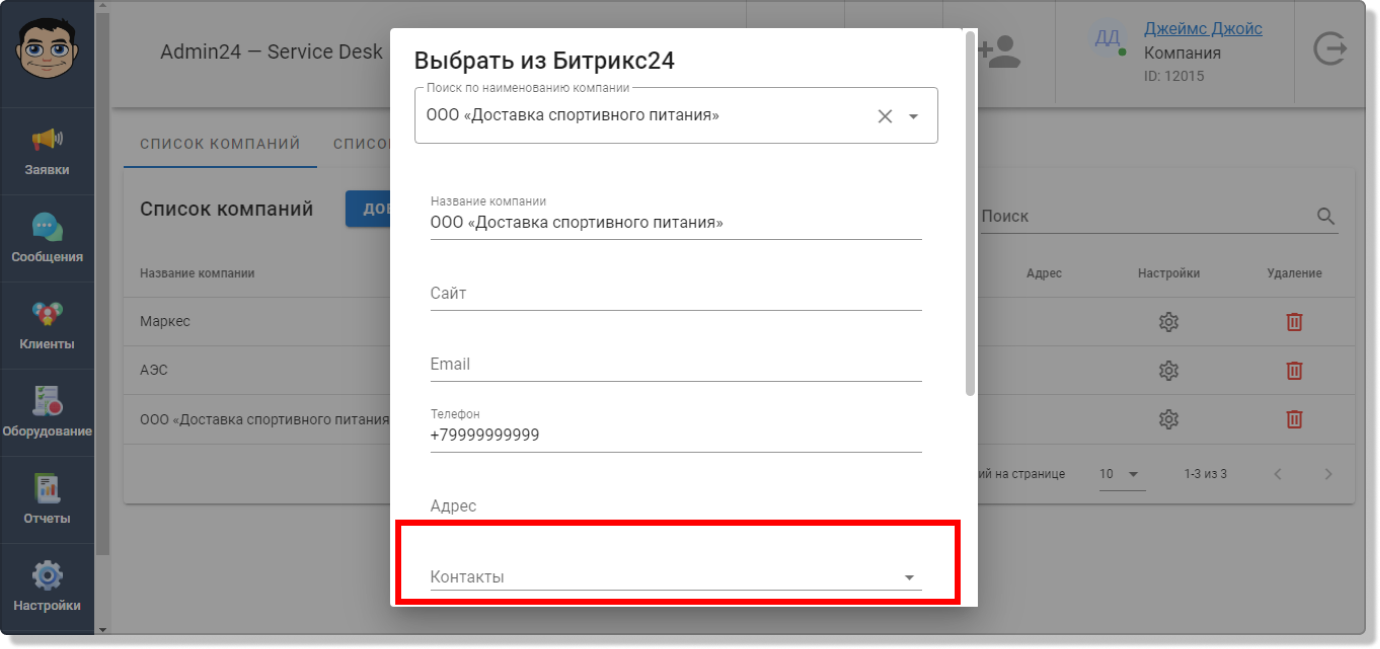
Task: Click the Телефон field
Action: pyautogui.click(x=676, y=428)
